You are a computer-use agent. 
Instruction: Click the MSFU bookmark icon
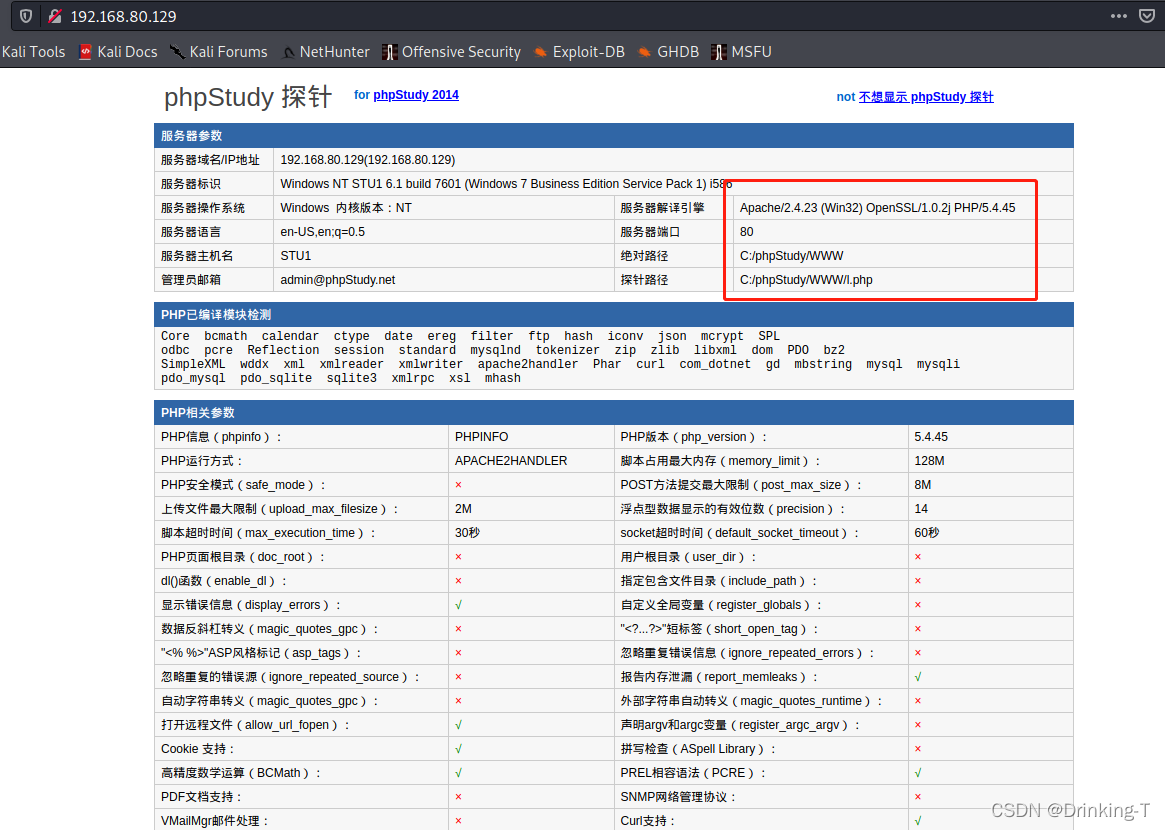coord(718,51)
